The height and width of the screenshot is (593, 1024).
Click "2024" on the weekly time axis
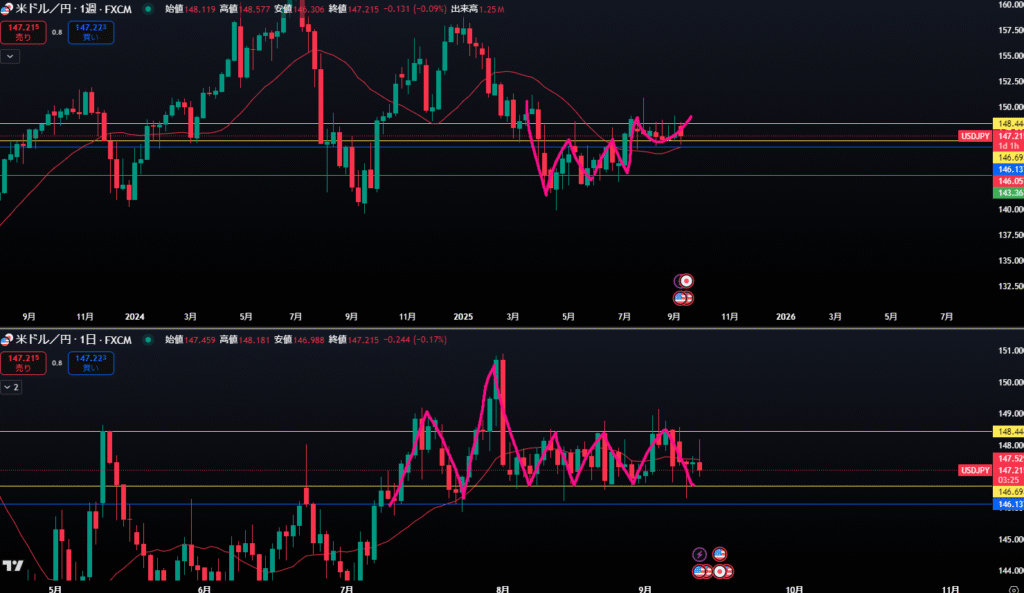pyautogui.click(x=135, y=317)
